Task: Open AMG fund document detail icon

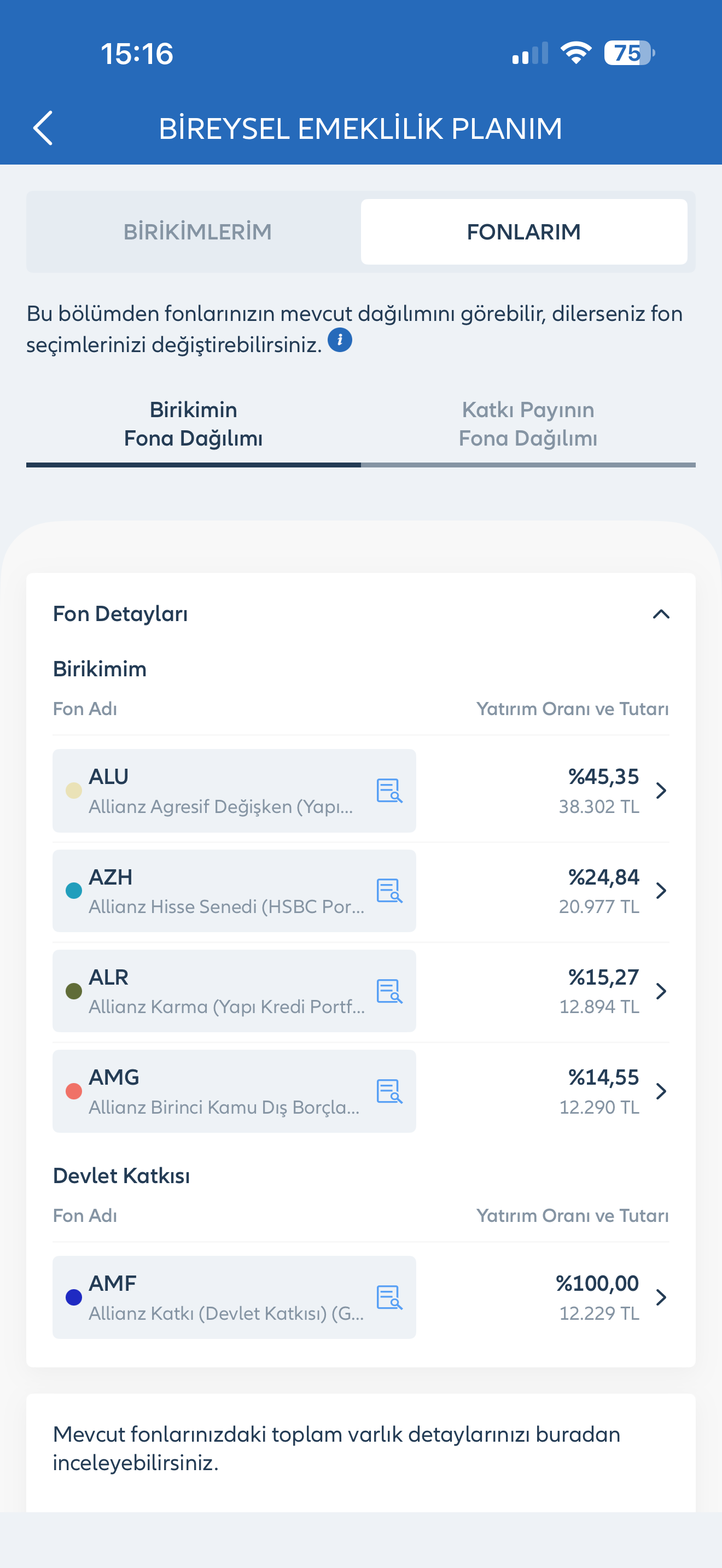Action: point(389,1091)
